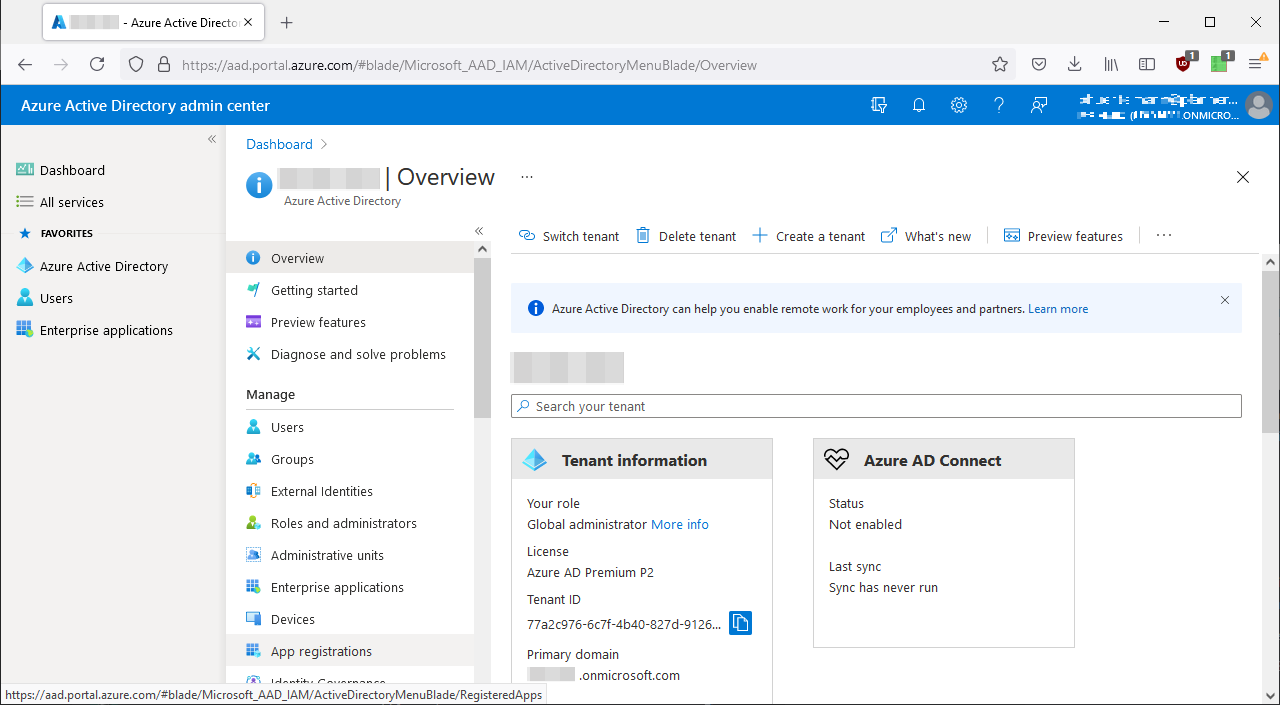Image resolution: width=1280 pixels, height=705 pixels.
Task: Open the help panel icon
Action: click(x=998, y=105)
